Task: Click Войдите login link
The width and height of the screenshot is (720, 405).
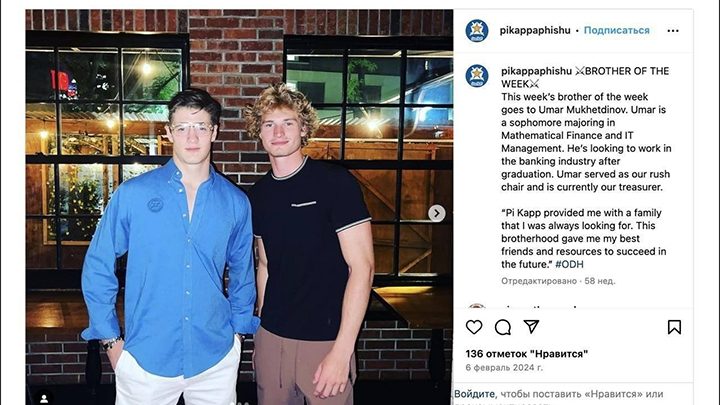Action: (474, 394)
